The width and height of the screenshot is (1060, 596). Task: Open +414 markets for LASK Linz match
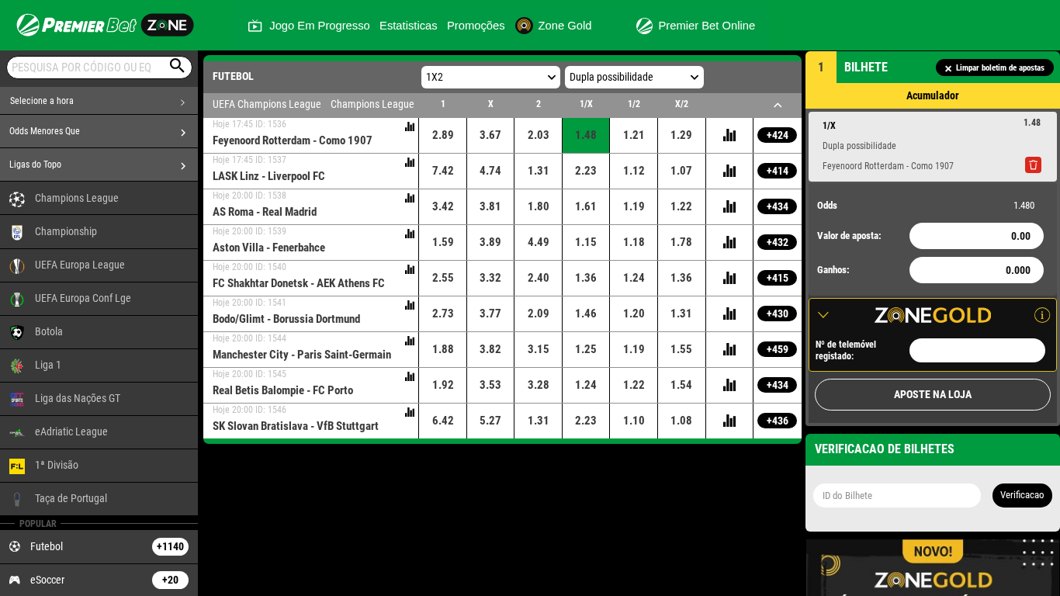click(x=777, y=171)
